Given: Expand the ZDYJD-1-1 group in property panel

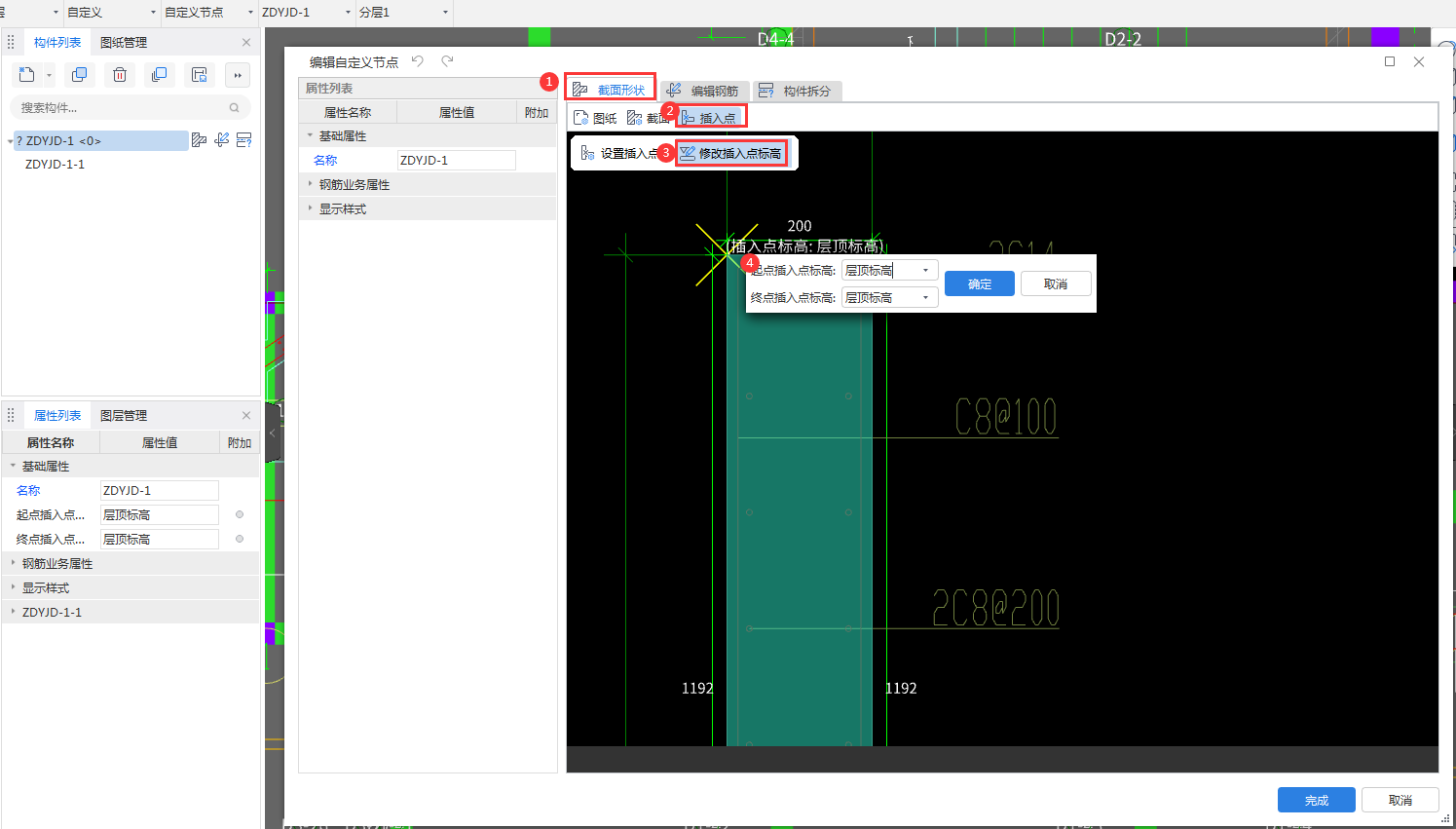Looking at the screenshot, I should click(x=13, y=613).
